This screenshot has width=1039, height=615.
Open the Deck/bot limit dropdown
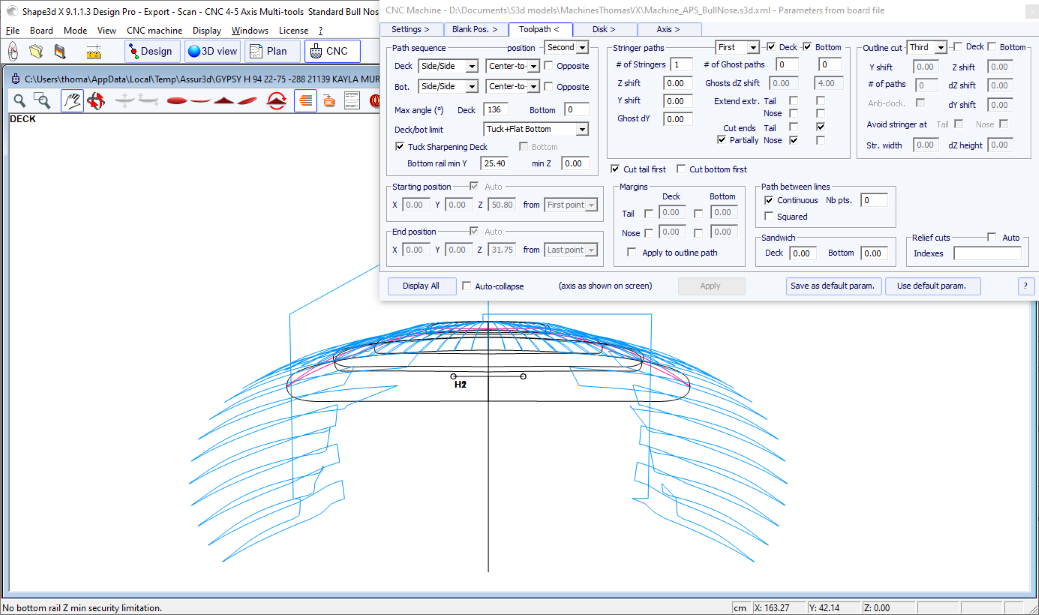[x=582, y=129]
